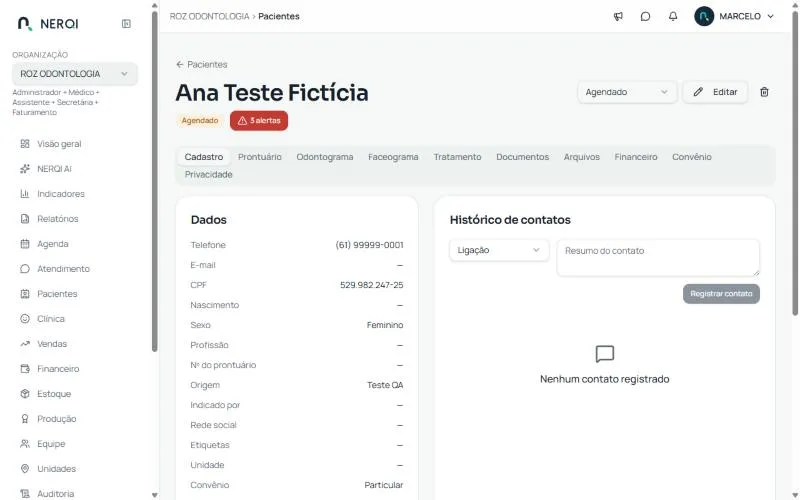Select the Documentos tab

[x=522, y=157]
